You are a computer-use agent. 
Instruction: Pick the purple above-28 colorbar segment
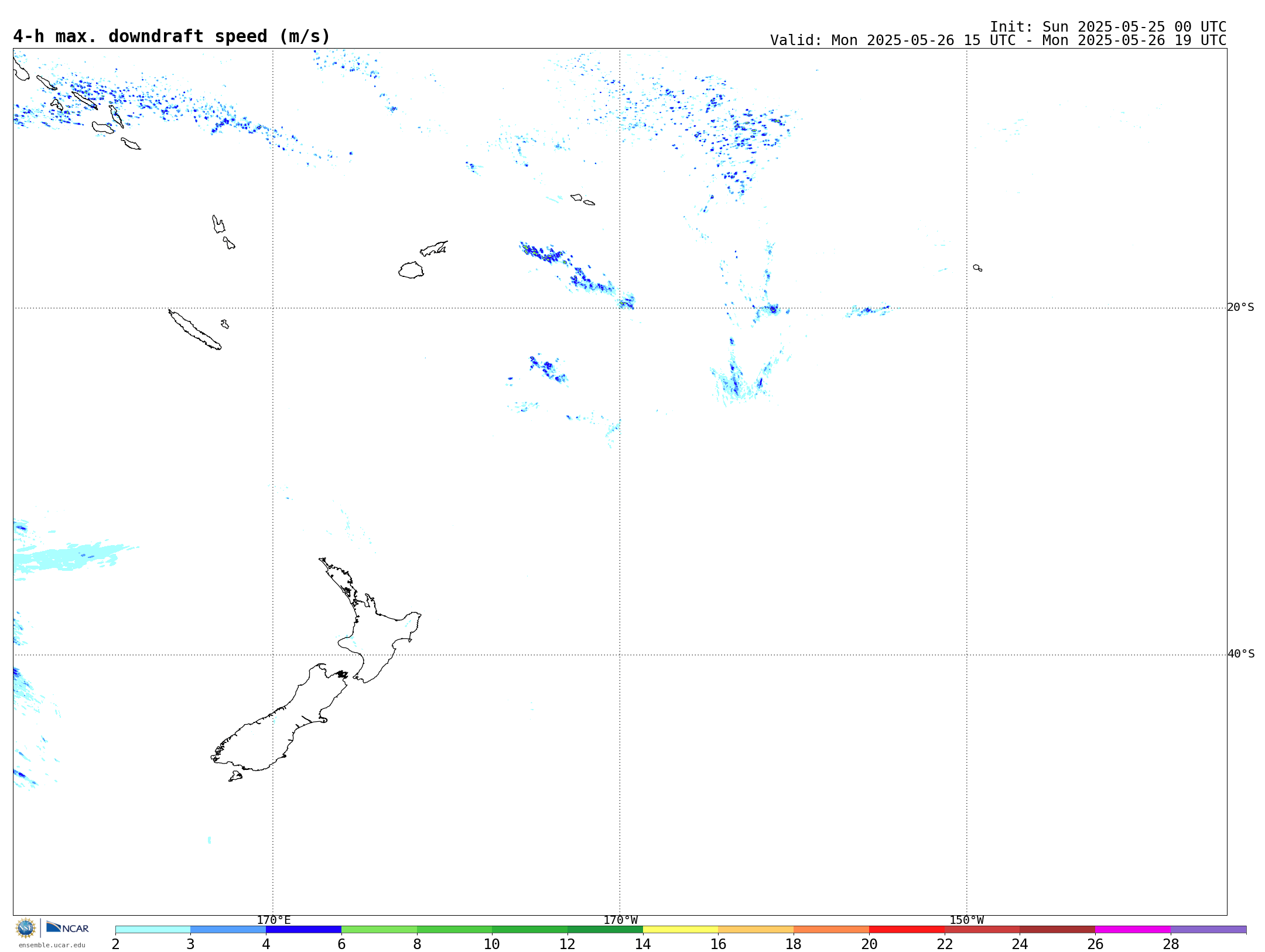[x=1208, y=930]
